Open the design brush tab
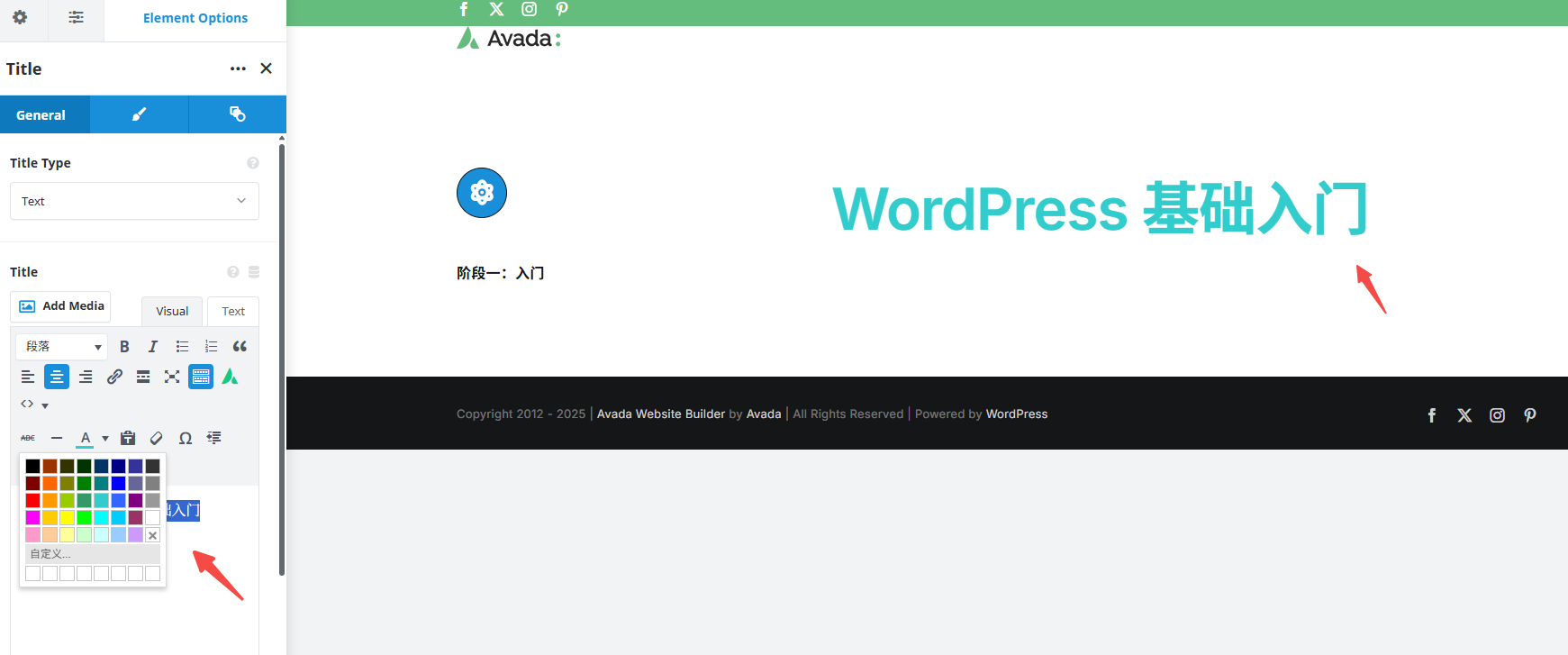Image resolution: width=1568 pixels, height=655 pixels. 139,114
